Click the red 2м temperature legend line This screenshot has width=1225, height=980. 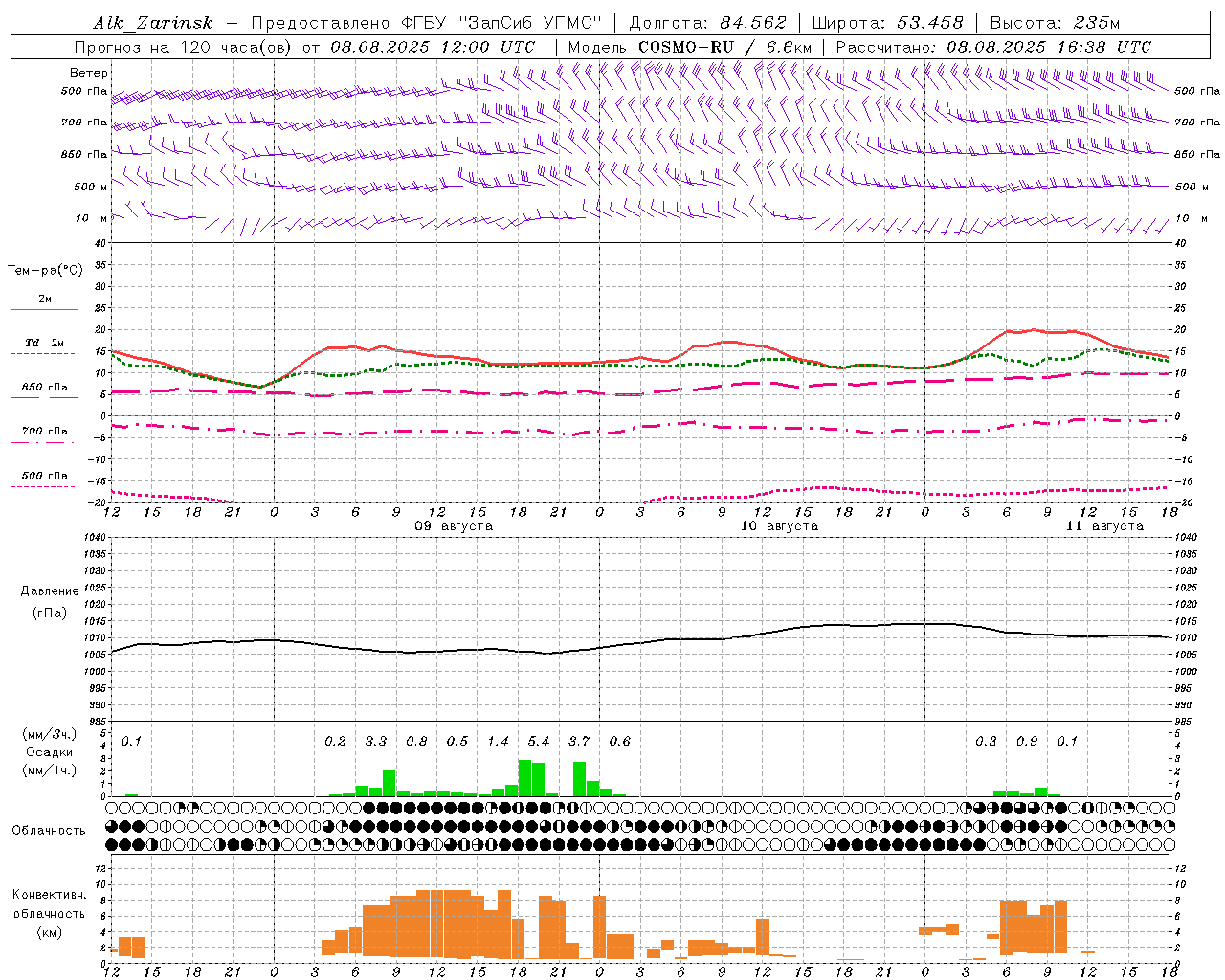[x=45, y=310]
